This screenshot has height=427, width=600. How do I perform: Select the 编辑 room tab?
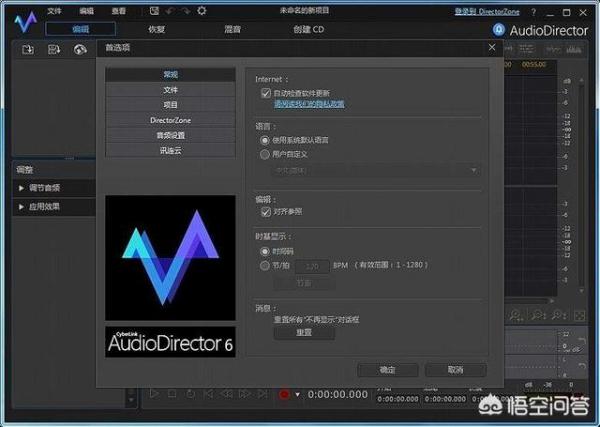(x=80, y=29)
